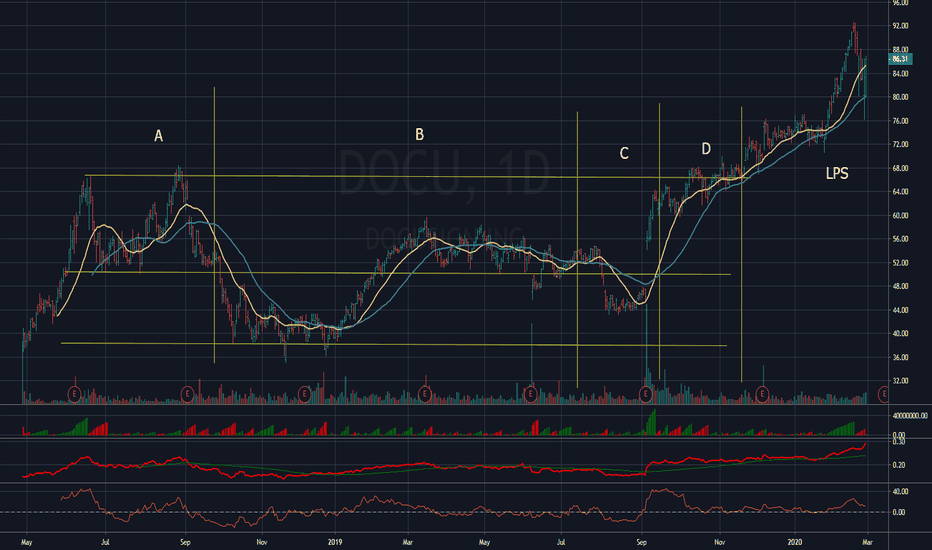Image resolution: width=932 pixels, height=550 pixels.
Task: Click the 60.00 price axis label
Action: click(900, 215)
